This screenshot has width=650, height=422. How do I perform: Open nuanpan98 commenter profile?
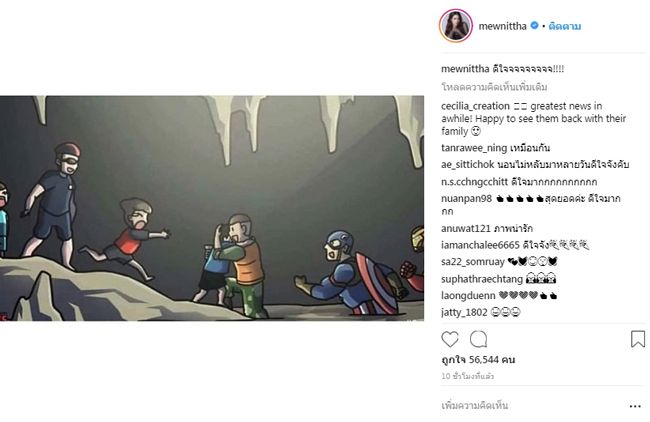coord(466,199)
